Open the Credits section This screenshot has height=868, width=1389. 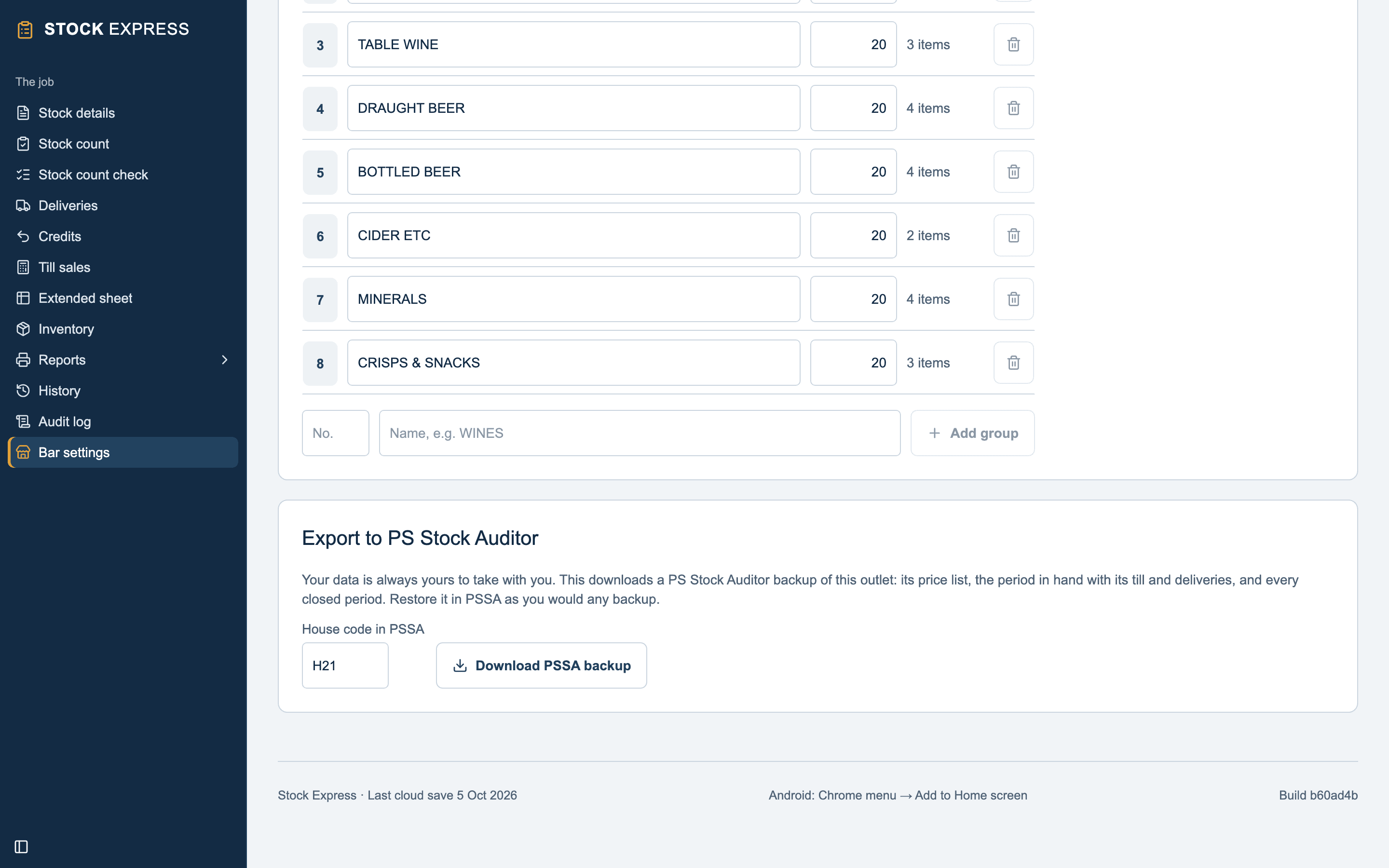(123, 236)
